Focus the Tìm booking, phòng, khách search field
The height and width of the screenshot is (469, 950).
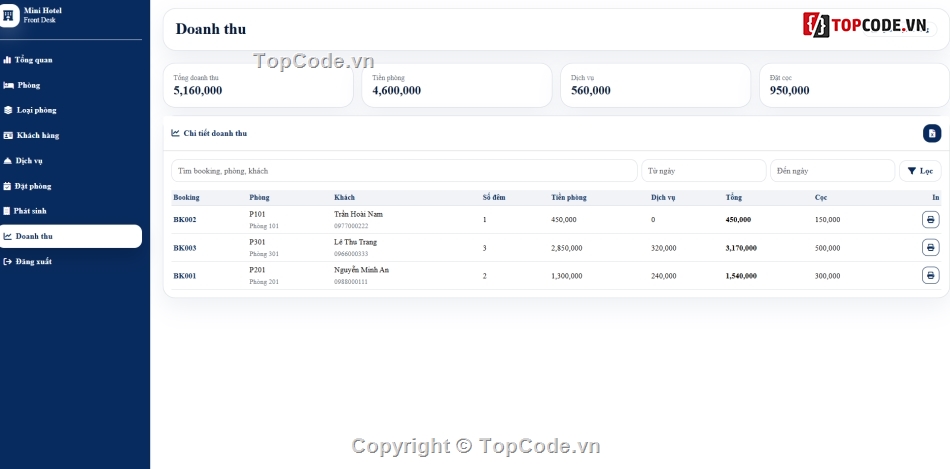(404, 171)
